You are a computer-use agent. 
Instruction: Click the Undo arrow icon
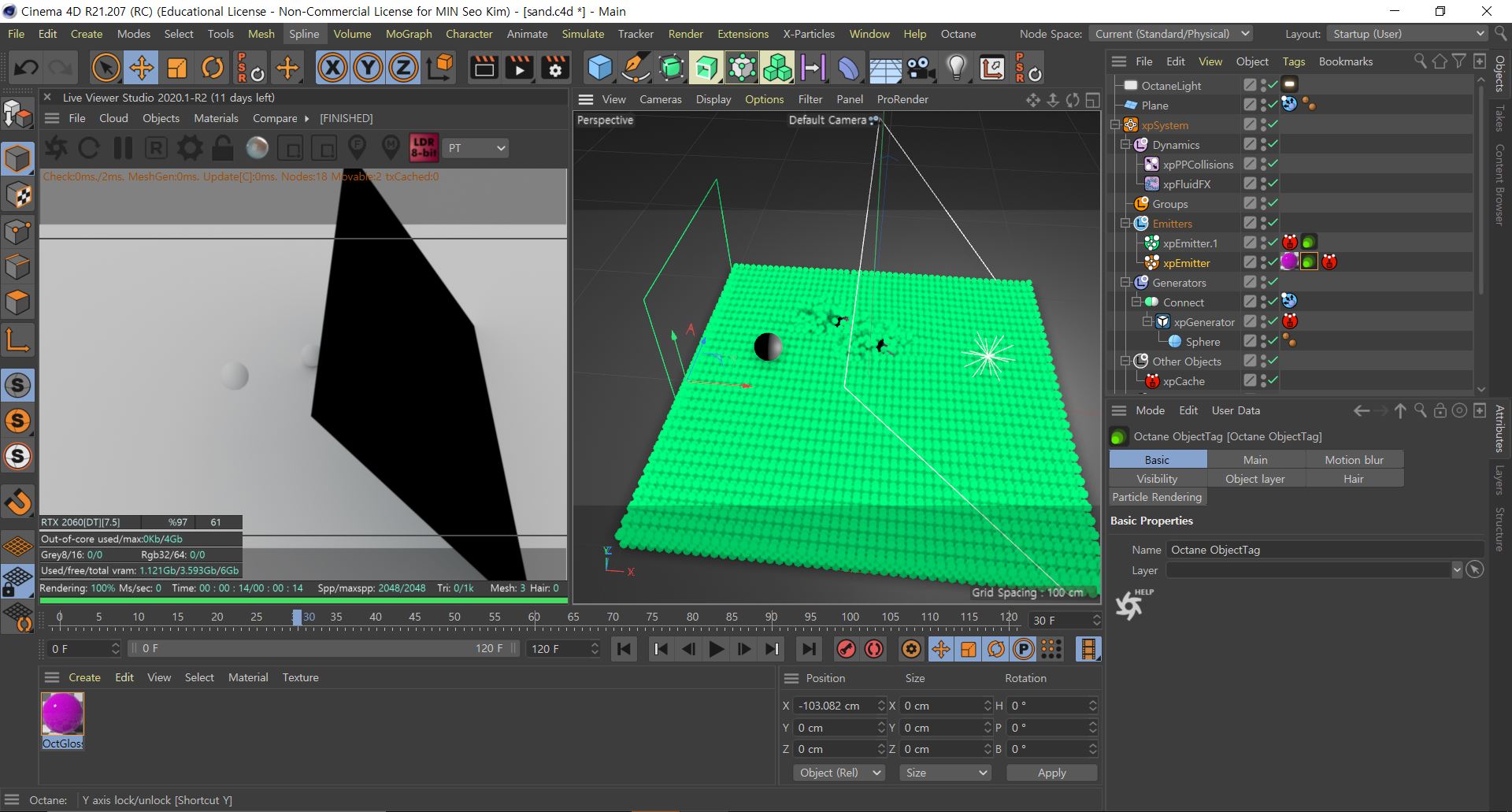coord(26,68)
